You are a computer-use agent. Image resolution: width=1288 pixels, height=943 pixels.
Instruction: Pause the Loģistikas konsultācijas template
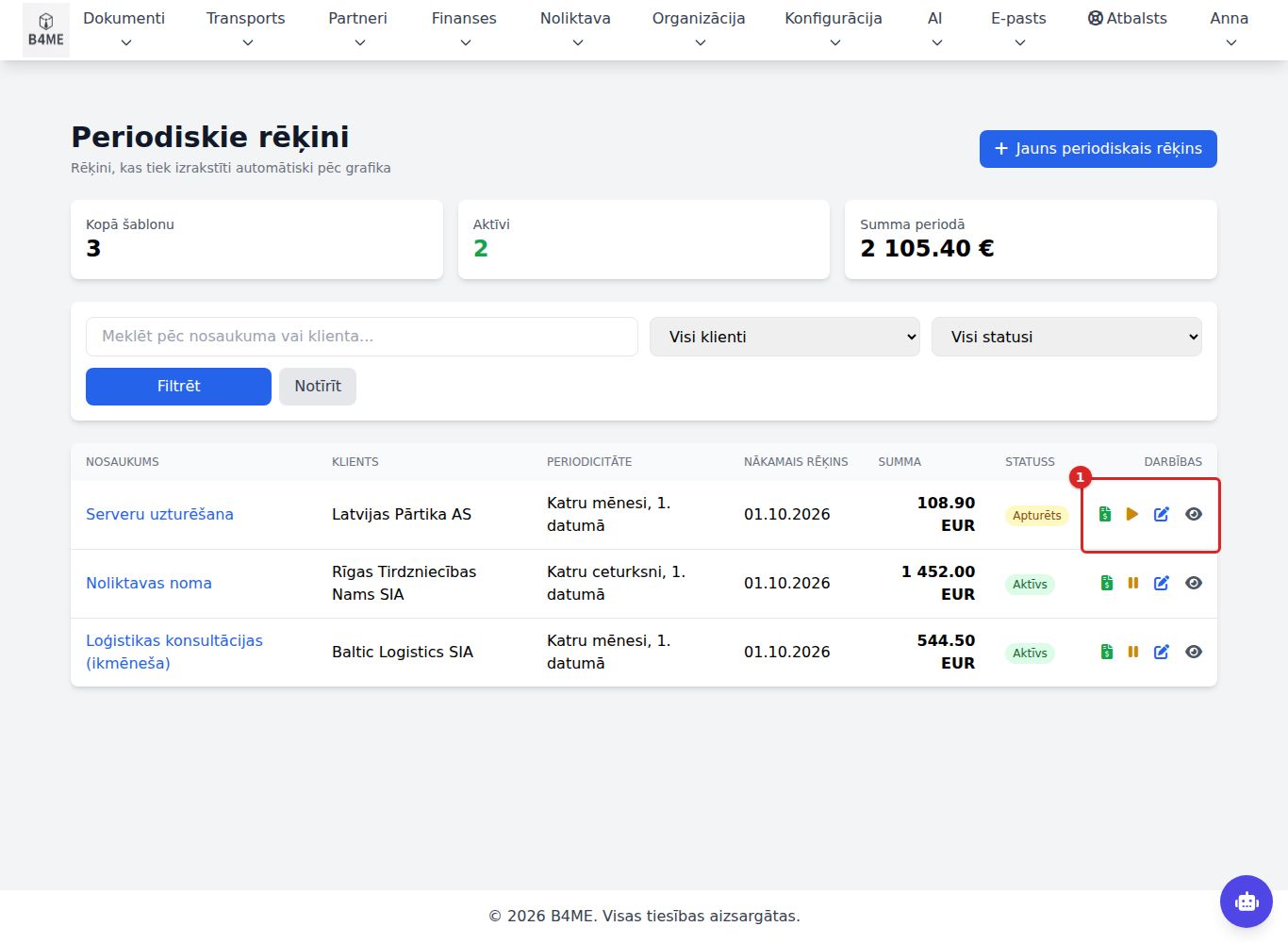(x=1133, y=652)
